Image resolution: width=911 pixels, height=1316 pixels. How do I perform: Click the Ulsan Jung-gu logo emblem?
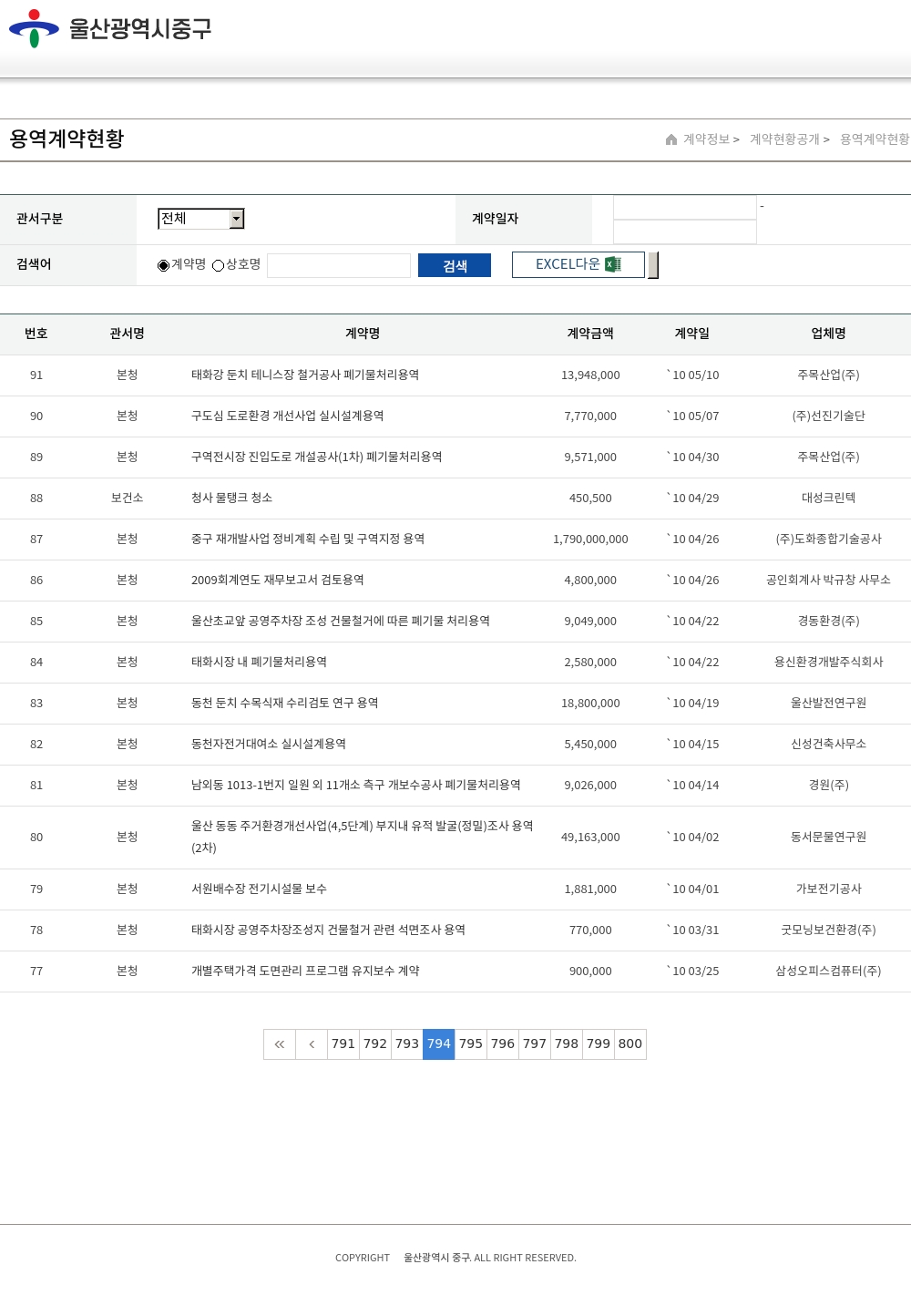tap(34, 28)
